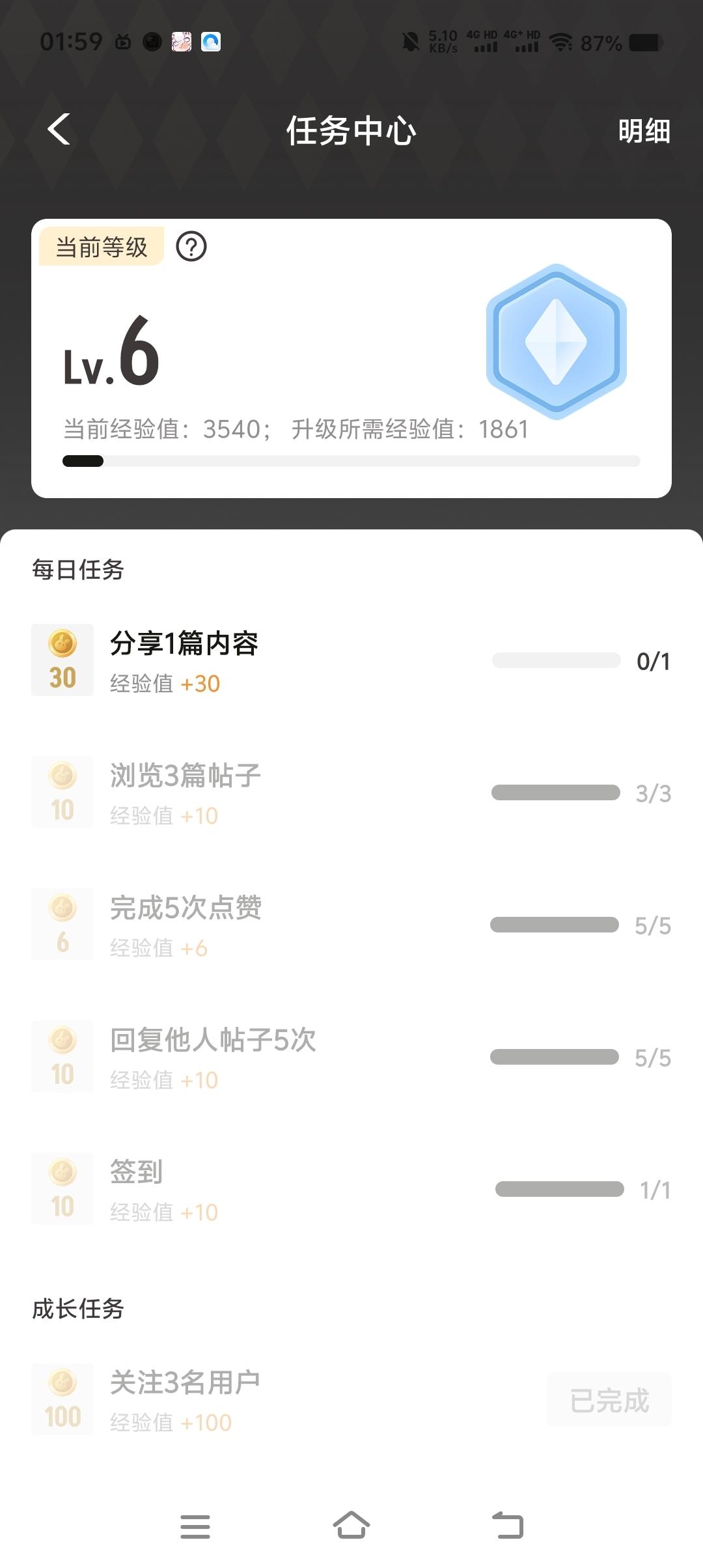This screenshot has height=1568, width=703.
Task: Tap the back arrow in header
Action: tap(59, 129)
